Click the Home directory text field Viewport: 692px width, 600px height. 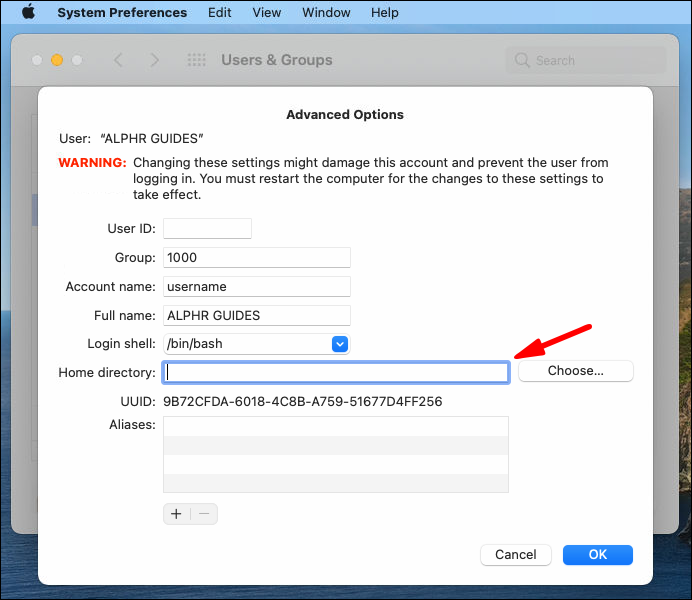tap(336, 372)
